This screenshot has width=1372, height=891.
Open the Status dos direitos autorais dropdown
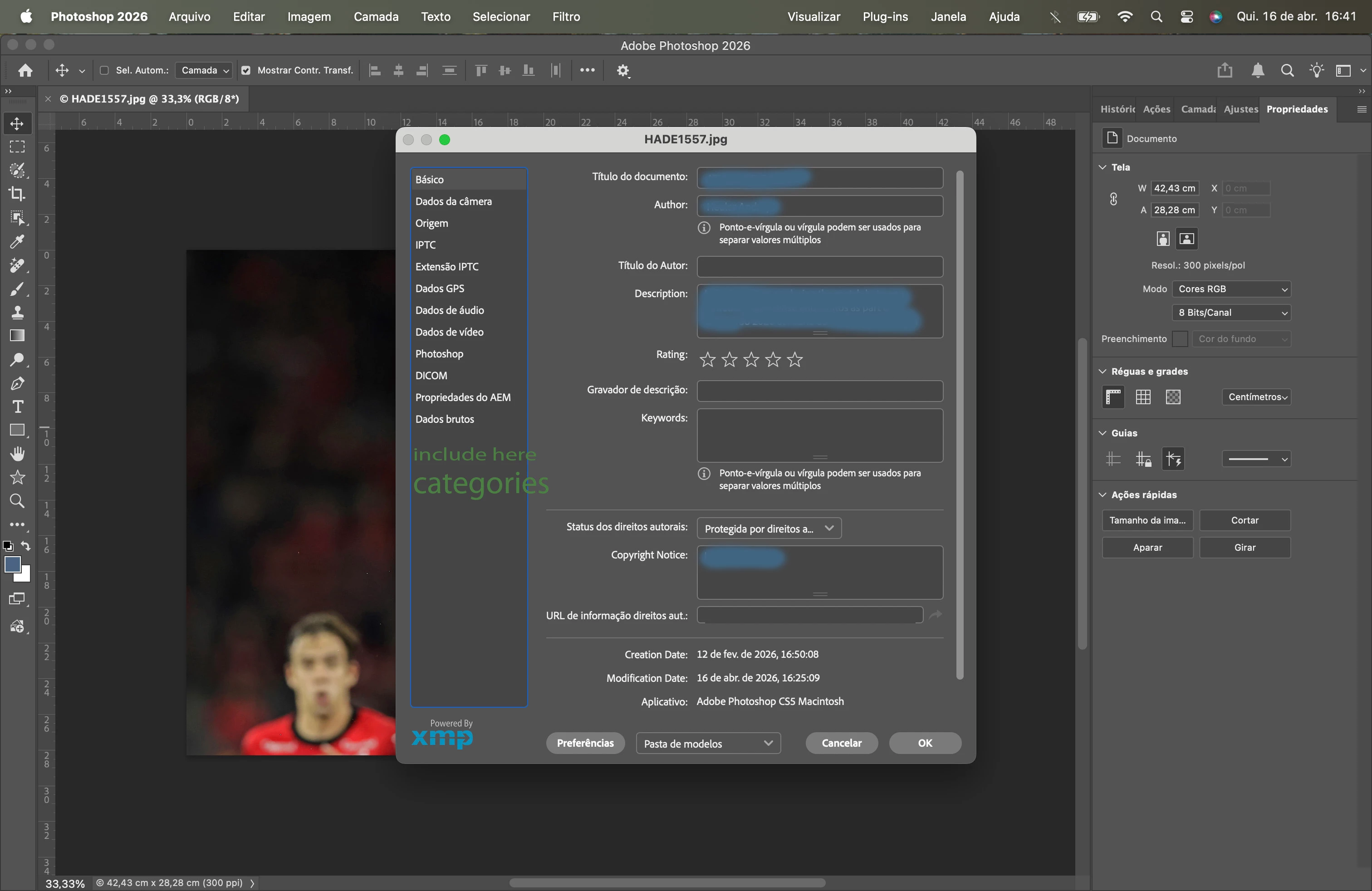769,529
